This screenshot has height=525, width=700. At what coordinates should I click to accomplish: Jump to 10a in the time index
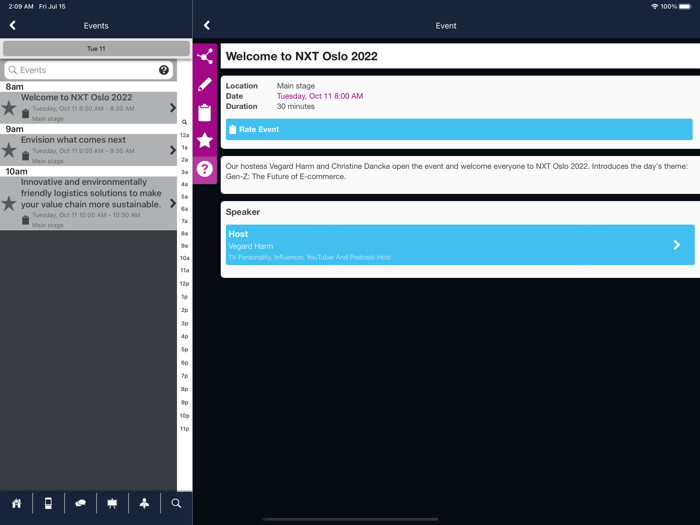pyautogui.click(x=184, y=258)
